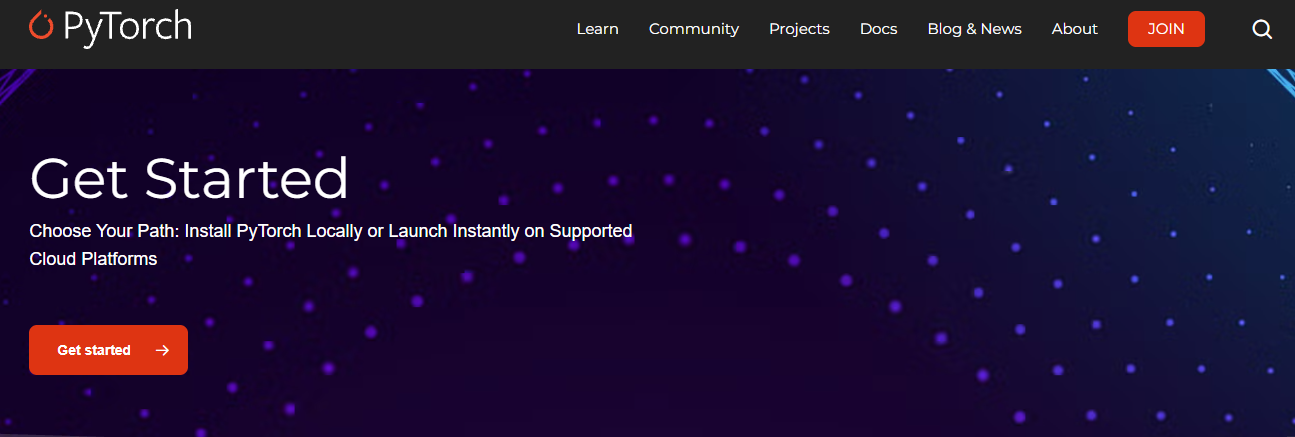1295x437 pixels.
Task: Click the PyTorch wordmark text in header
Action: tap(127, 28)
